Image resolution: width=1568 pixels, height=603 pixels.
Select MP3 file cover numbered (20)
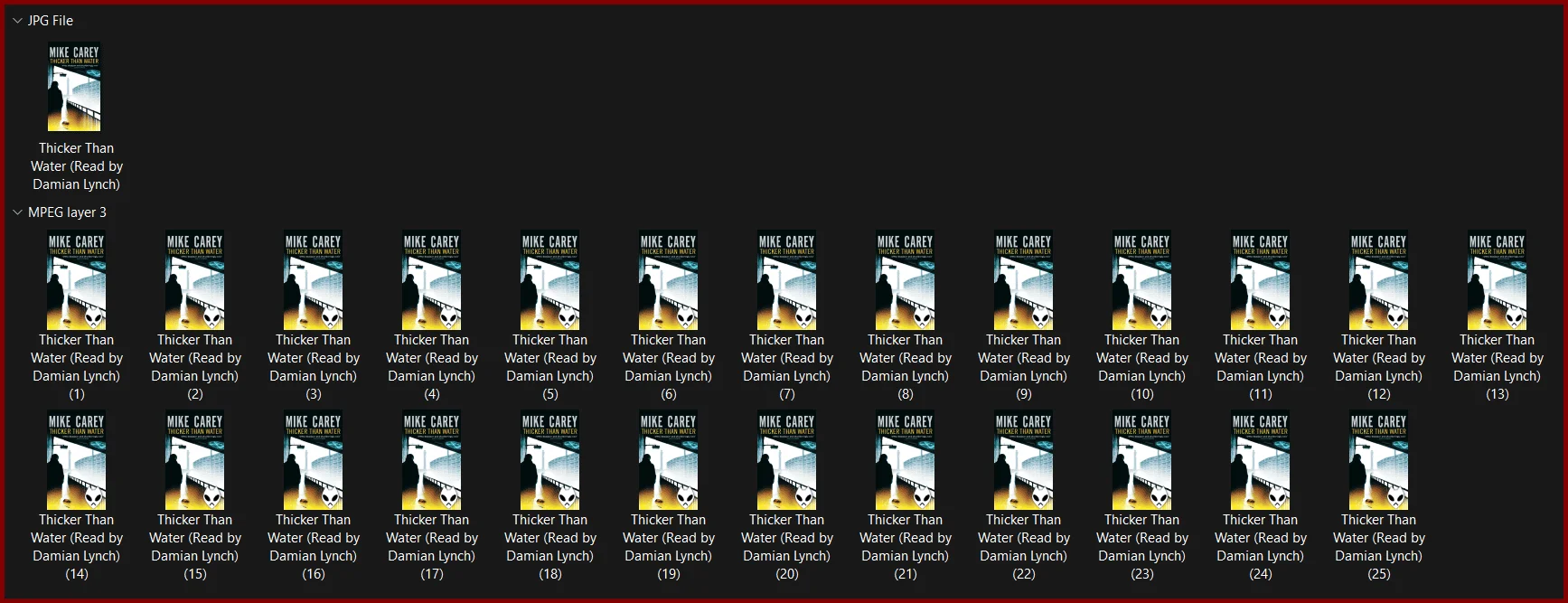(787, 460)
